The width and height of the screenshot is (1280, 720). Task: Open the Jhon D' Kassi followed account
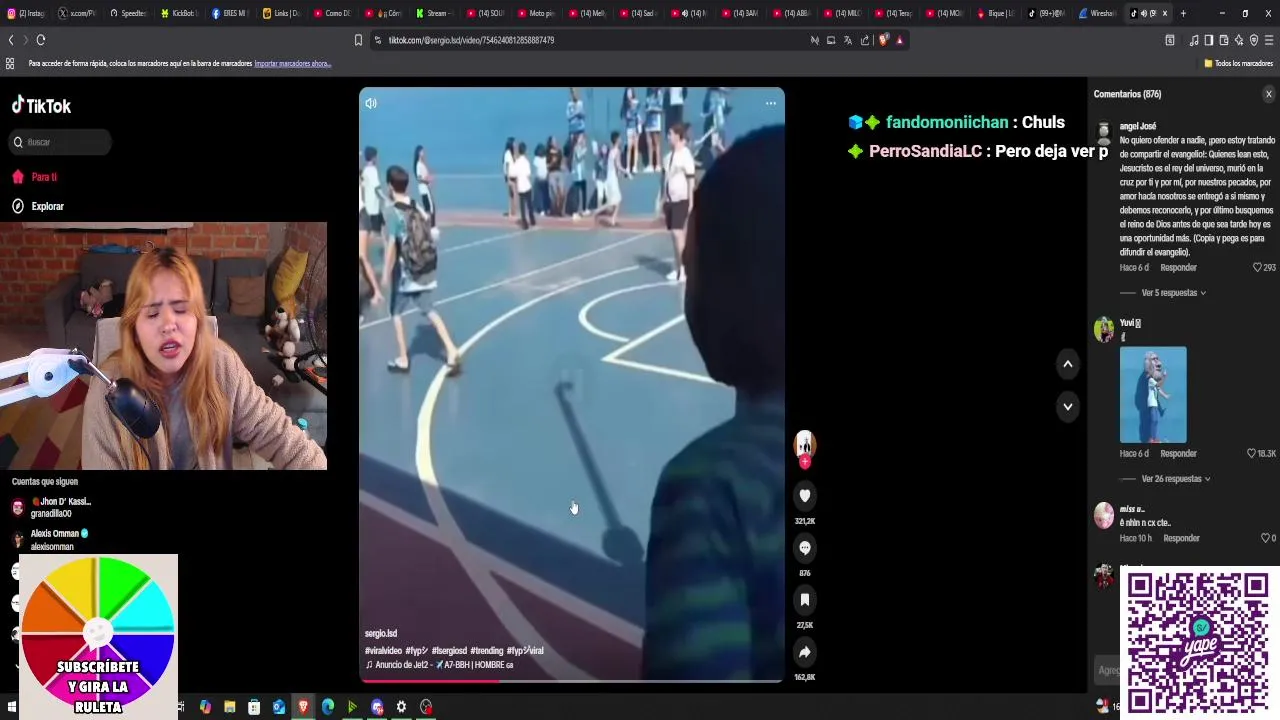50,507
